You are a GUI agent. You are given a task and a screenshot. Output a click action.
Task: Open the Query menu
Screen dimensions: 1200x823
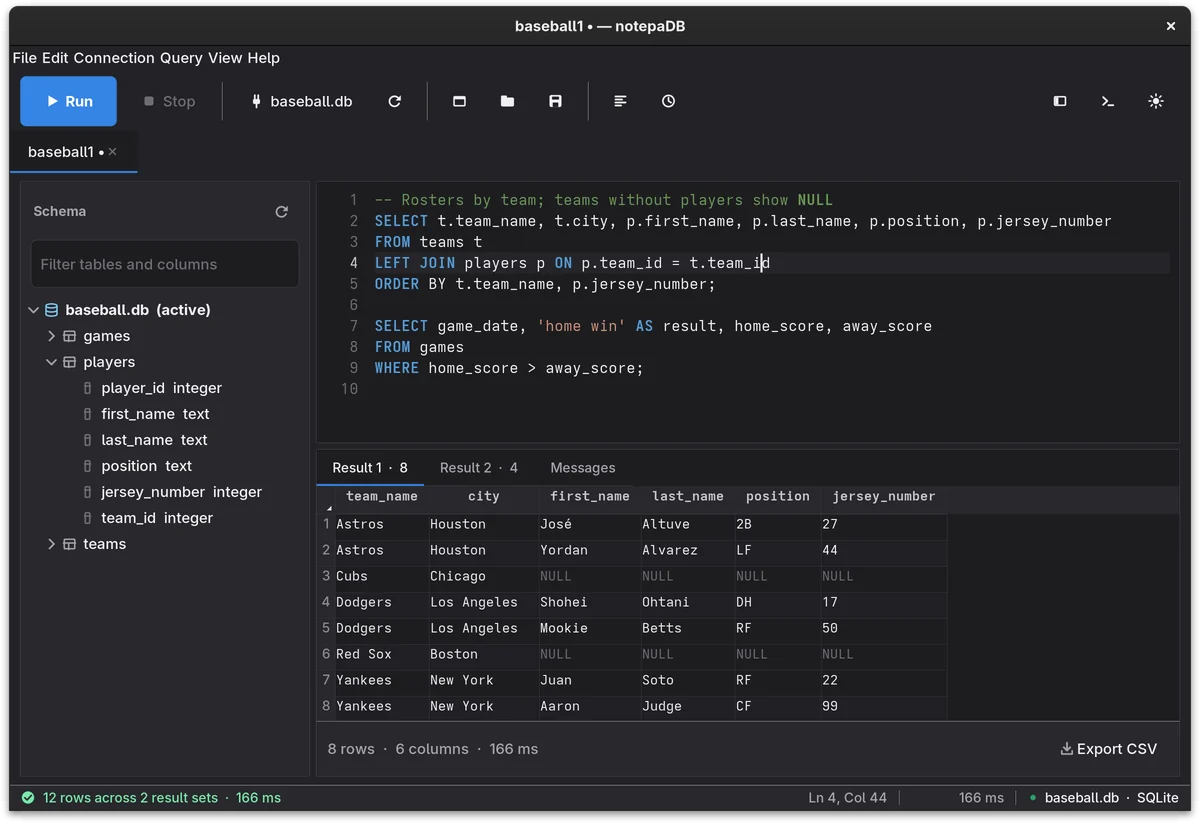pos(181,58)
